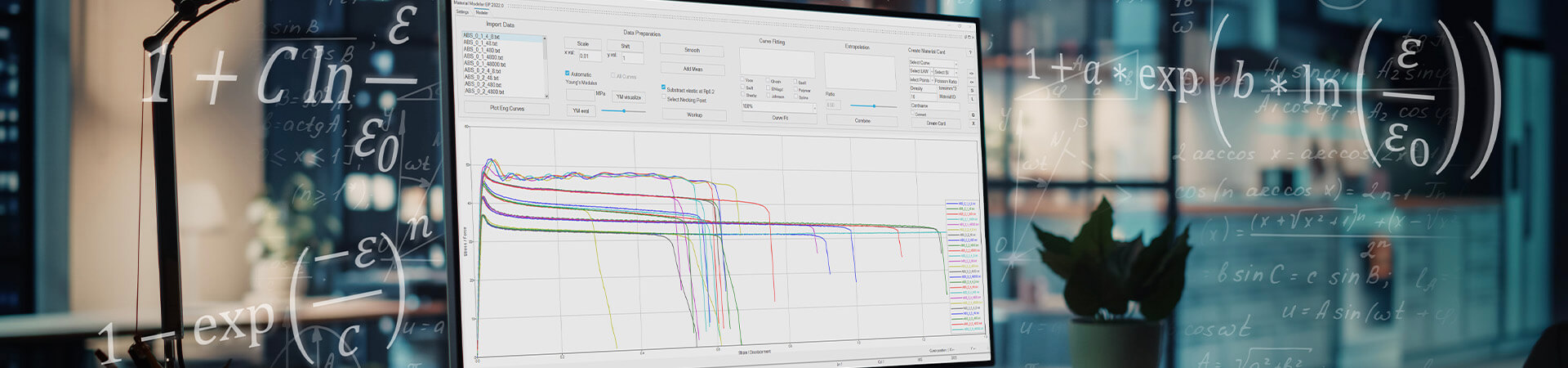The image size is (1568, 368).
Task: Click the Plot Eng Curves button
Action: [506, 108]
